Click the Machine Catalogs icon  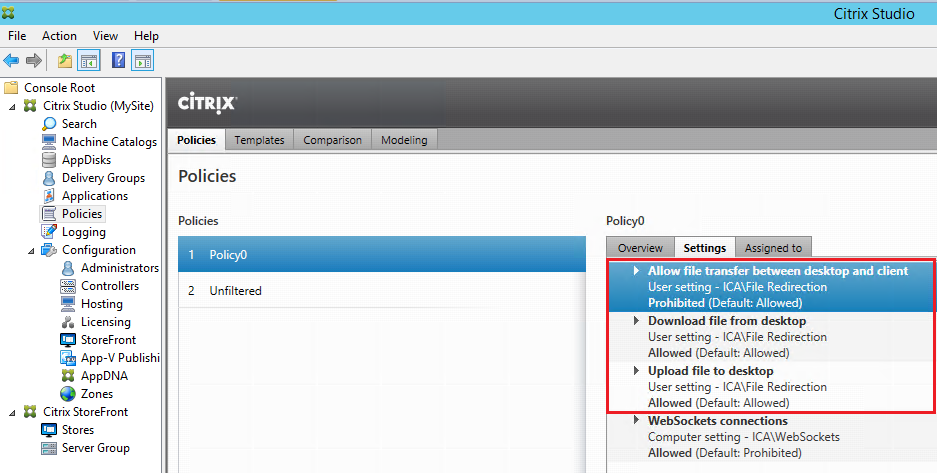tap(49, 142)
